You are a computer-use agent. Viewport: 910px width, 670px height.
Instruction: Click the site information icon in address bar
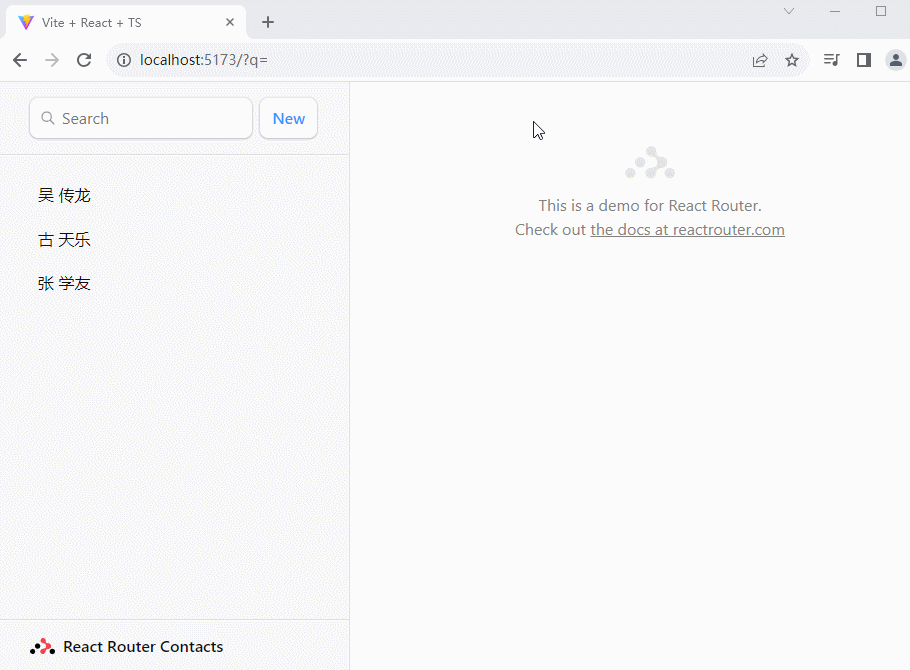click(124, 60)
